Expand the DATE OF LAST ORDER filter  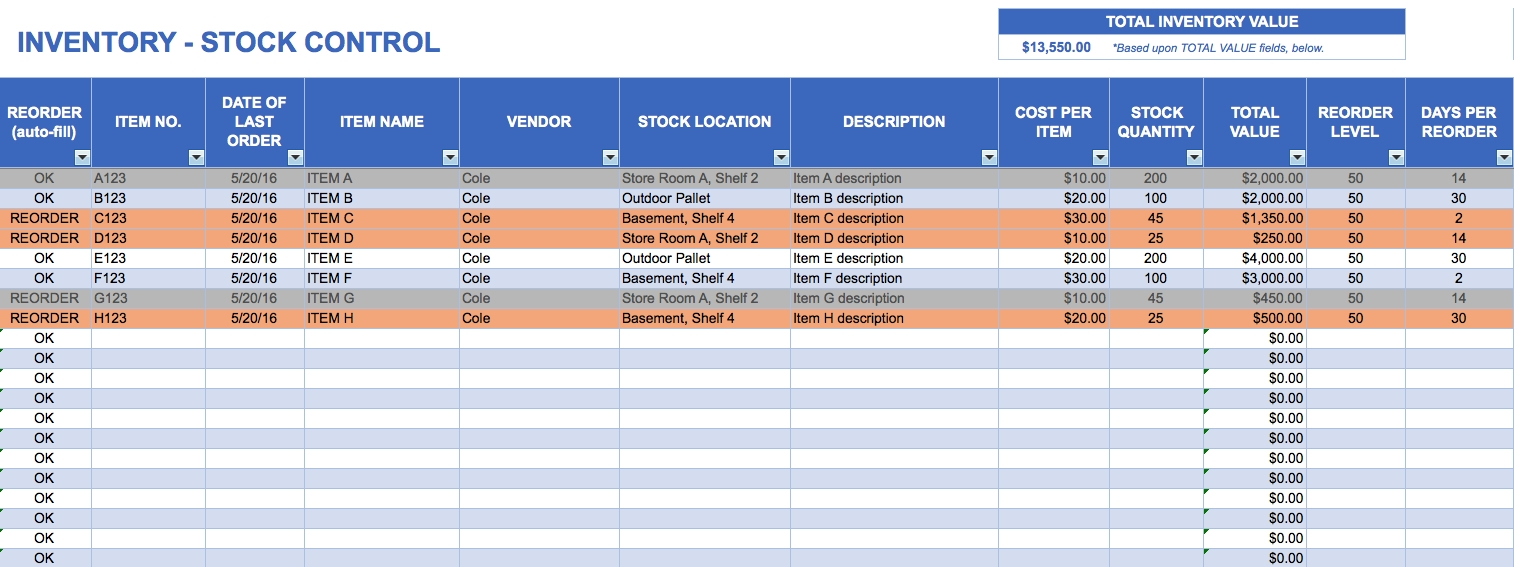(295, 157)
